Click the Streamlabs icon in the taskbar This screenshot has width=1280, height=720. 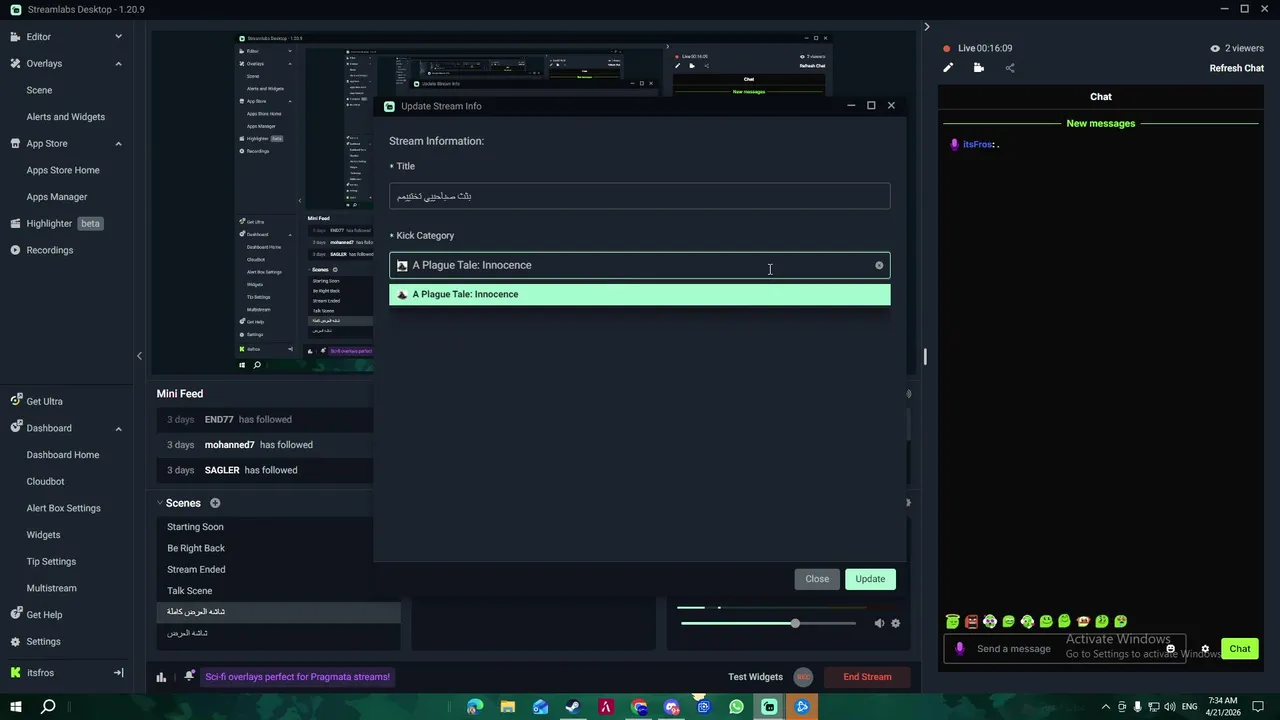769,707
